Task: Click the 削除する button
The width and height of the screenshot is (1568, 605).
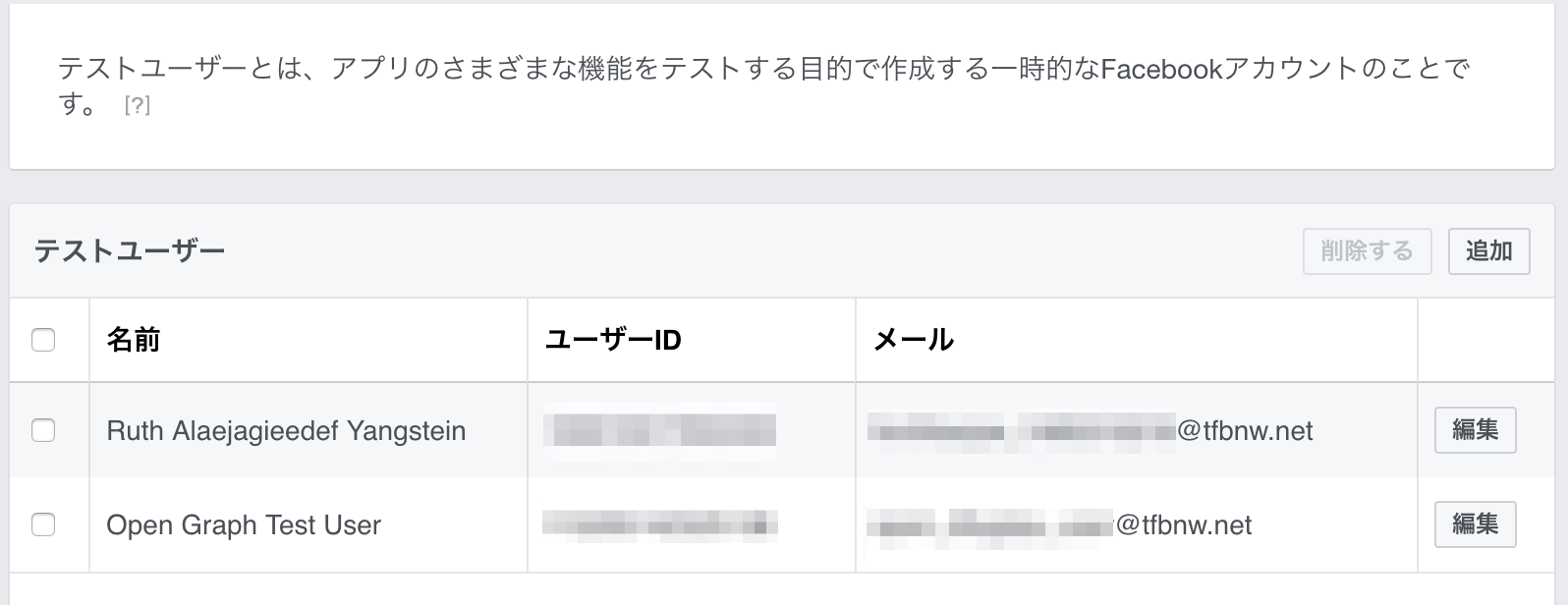Action: point(1367,251)
